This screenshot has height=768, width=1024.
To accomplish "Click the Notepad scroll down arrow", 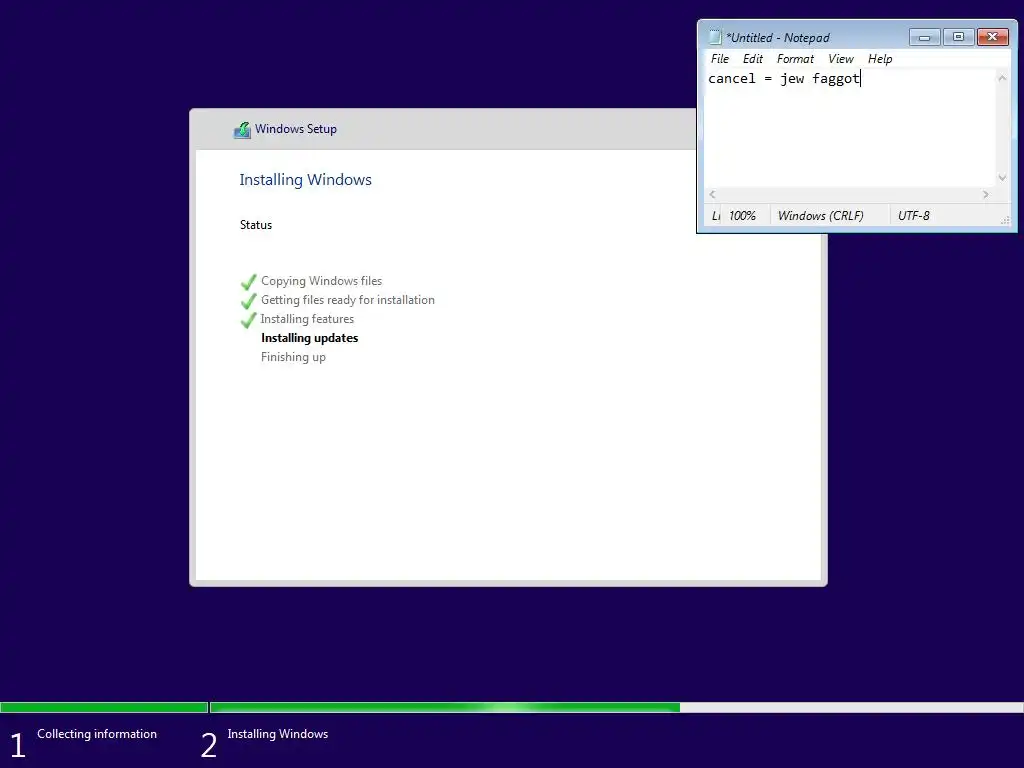I will pyautogui.click(x=1002, y=178).
